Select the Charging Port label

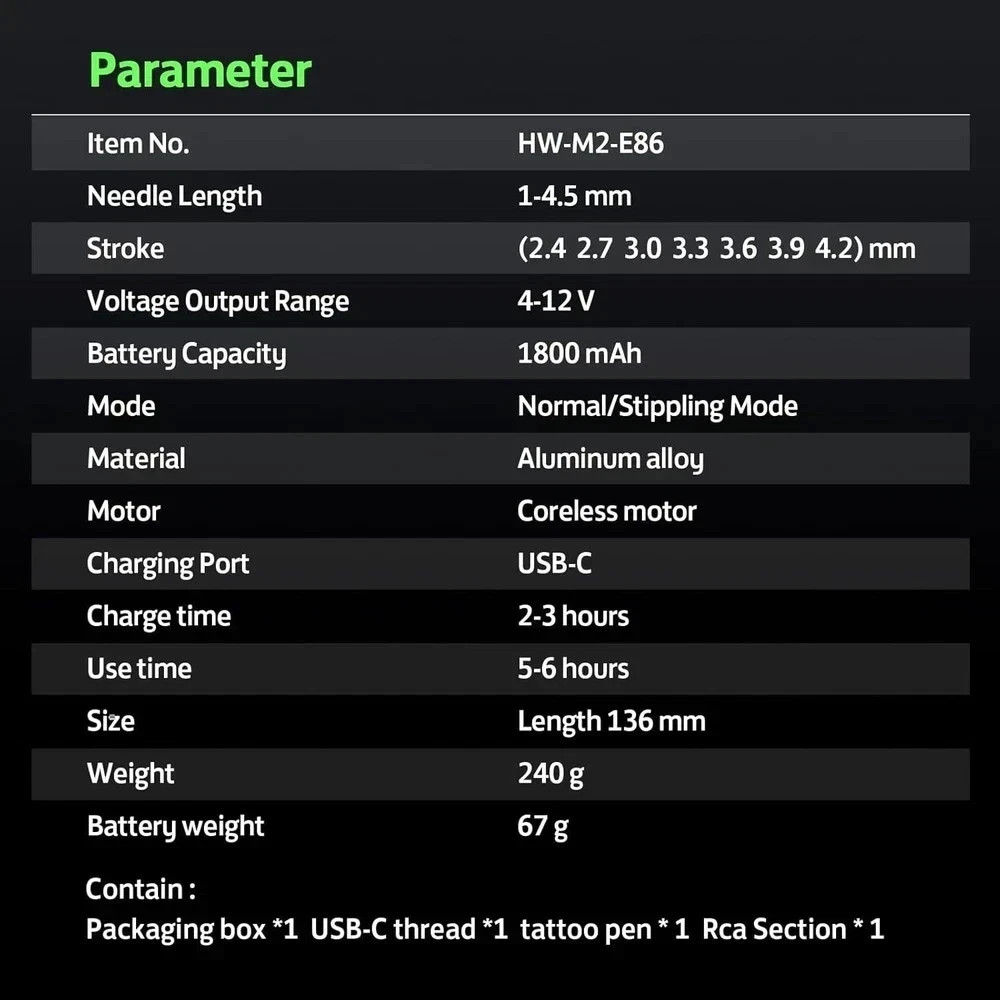[x=168, y=564]
